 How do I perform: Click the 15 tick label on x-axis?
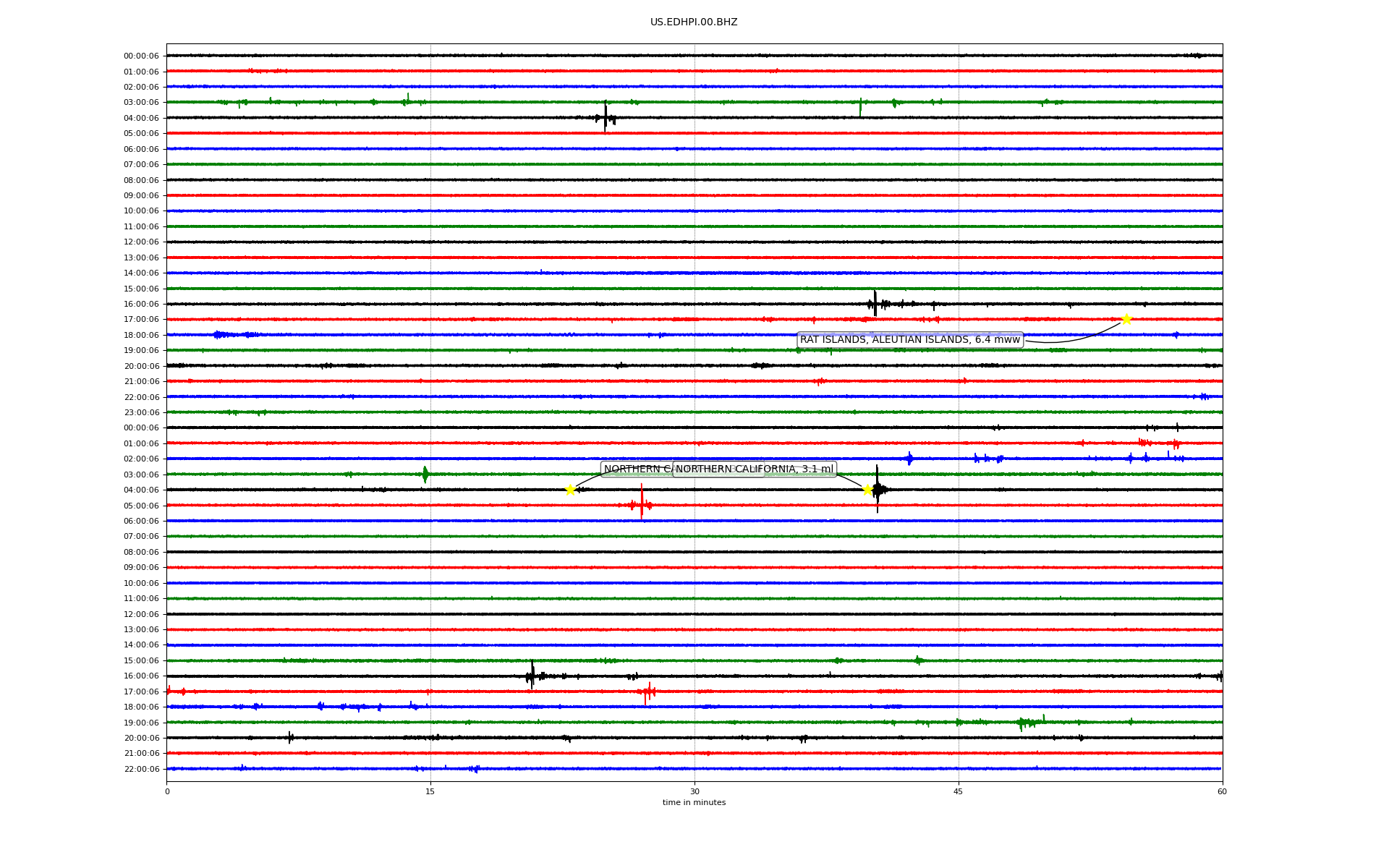click(430, 791)
